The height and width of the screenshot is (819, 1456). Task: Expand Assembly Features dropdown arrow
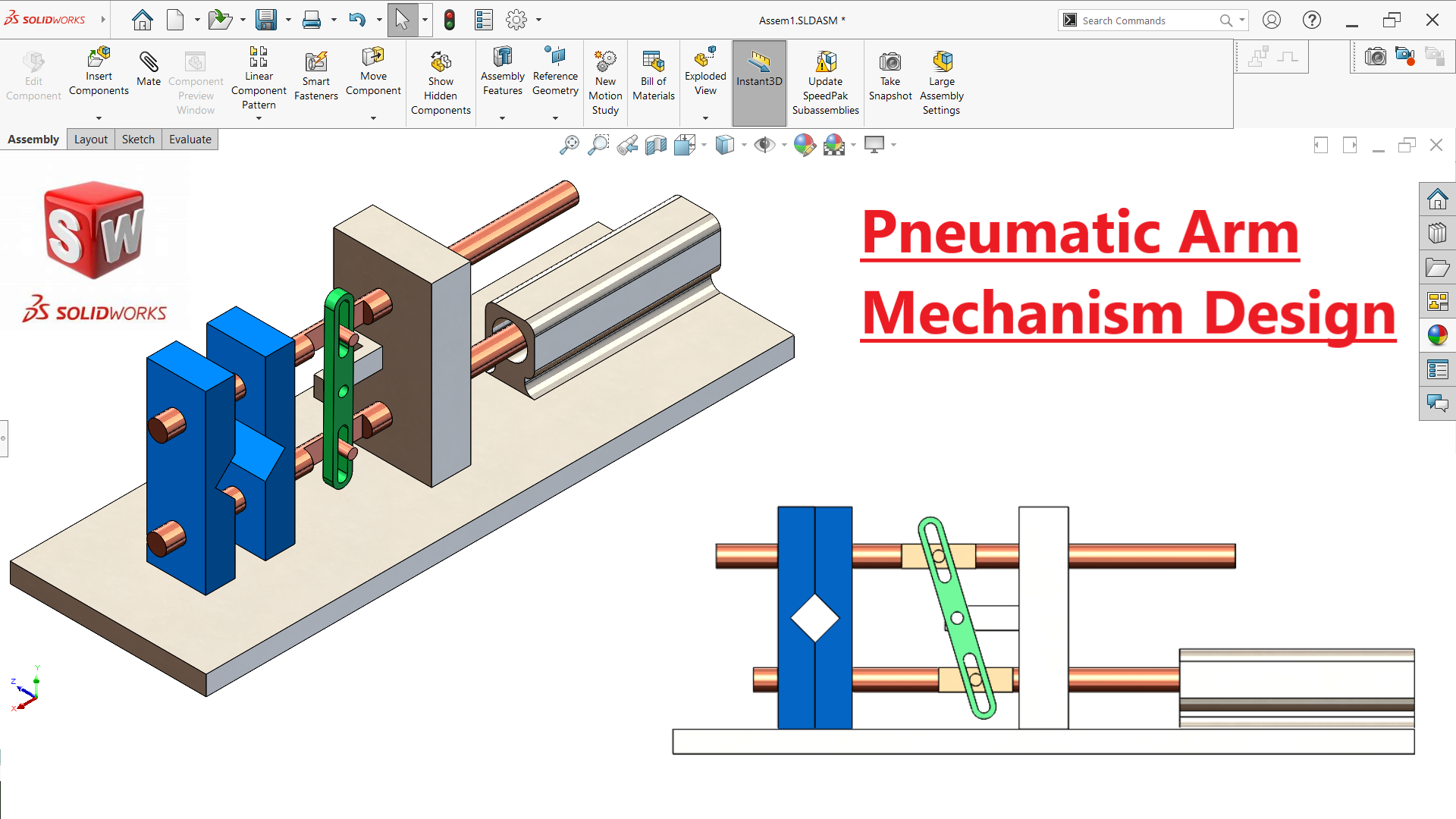pyautogui.click(x=502, y=118)
